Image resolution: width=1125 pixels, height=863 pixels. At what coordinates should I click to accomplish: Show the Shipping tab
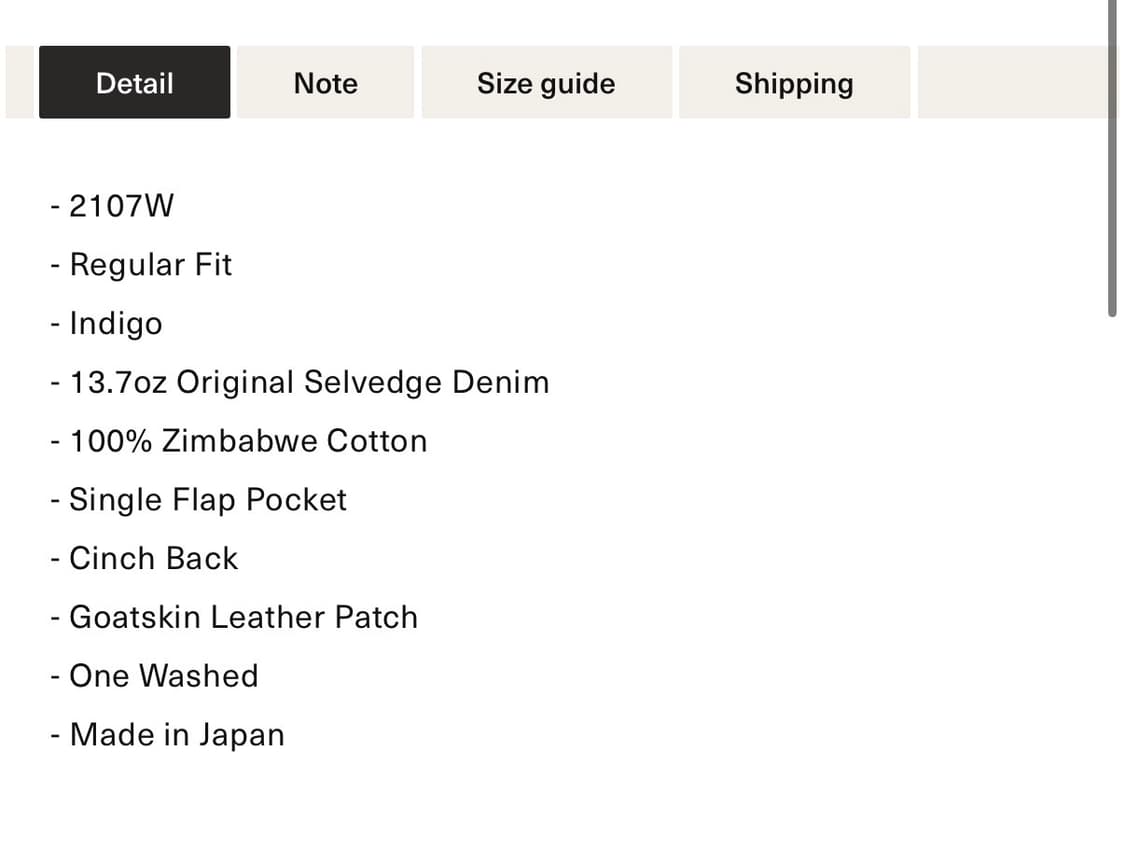[x=794, y=83]
